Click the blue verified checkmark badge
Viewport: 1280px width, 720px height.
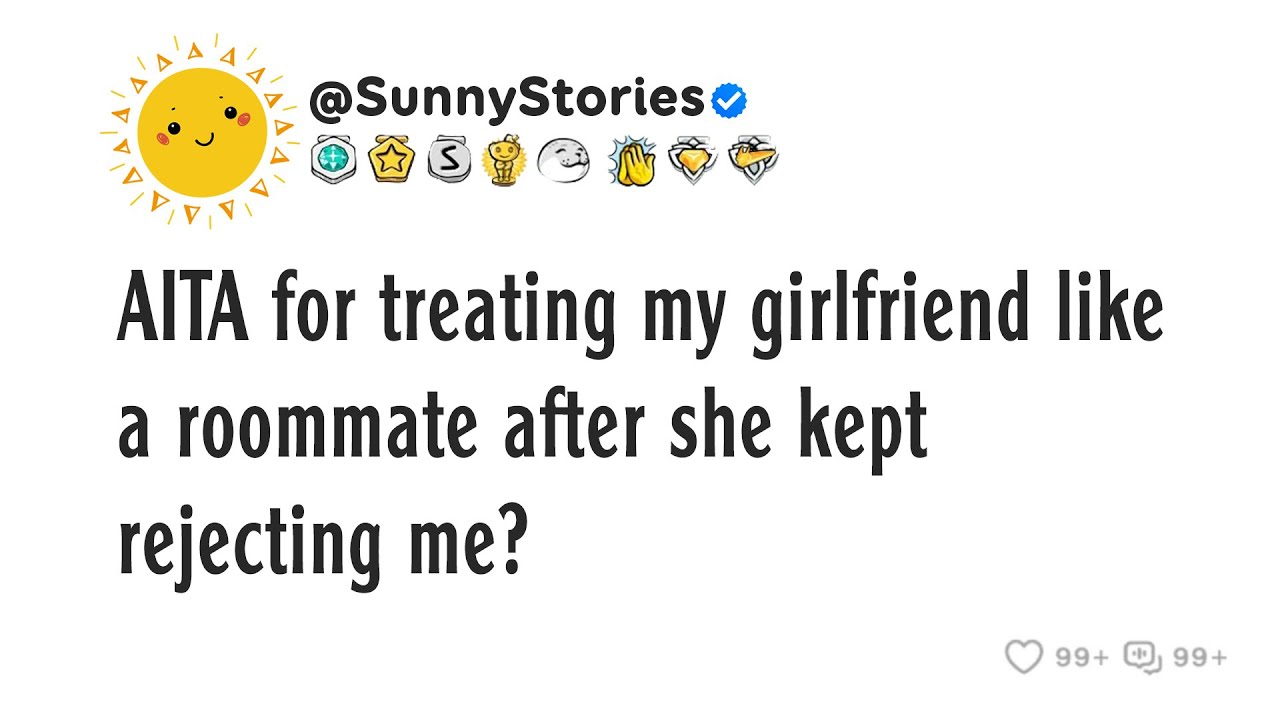(x=729, y=100)
